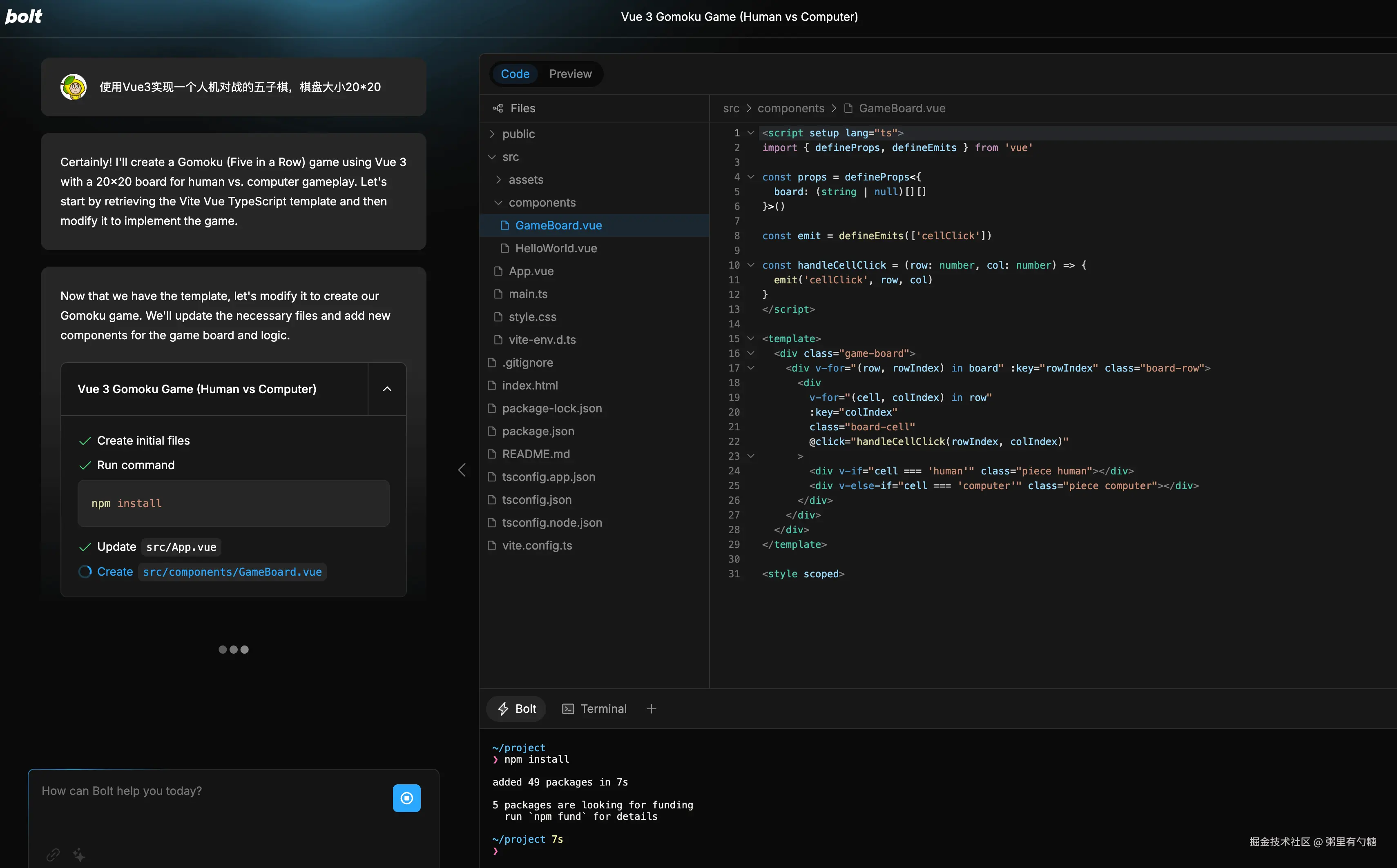1397x868 pixels.
Task: Click the bolt logo
Action: [x=24, y=16]
